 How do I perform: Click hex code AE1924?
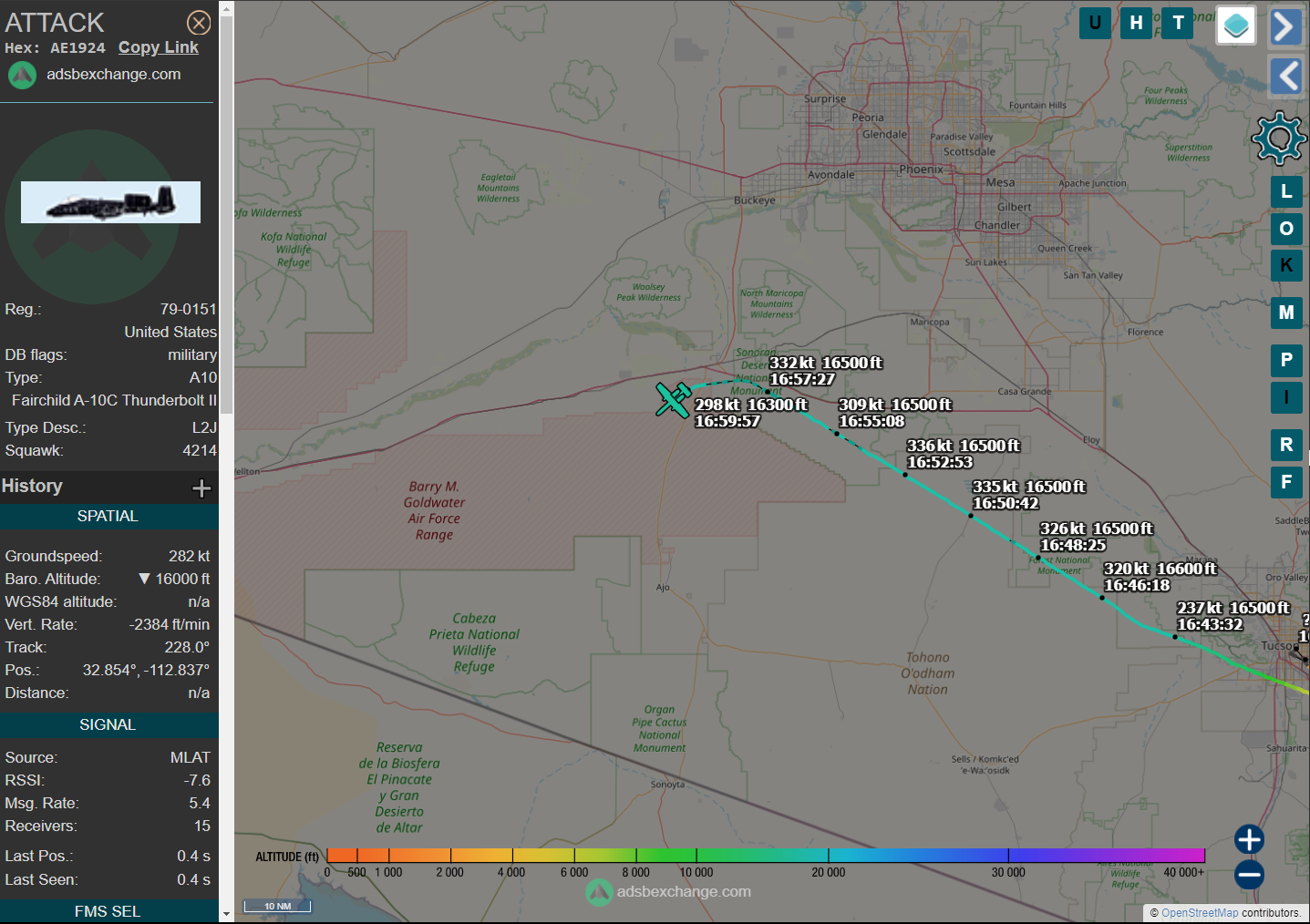coord(77,48)
